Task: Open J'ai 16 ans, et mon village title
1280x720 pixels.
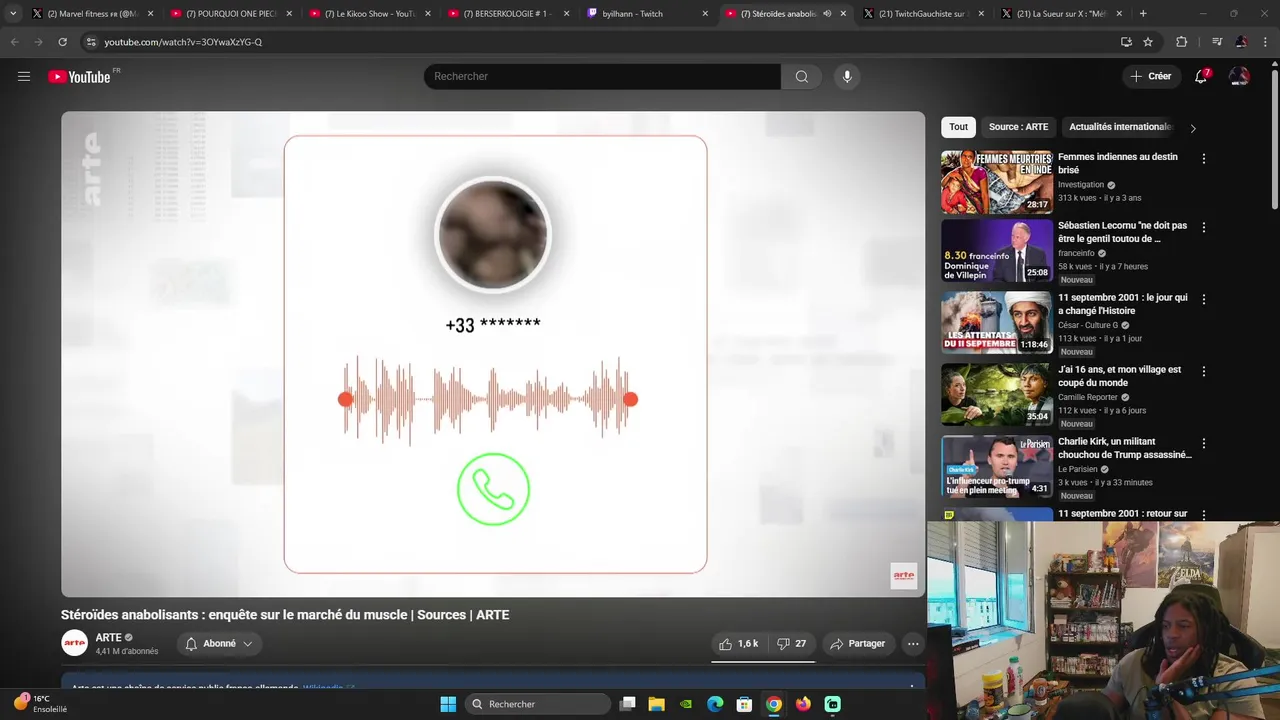Action: (x=1119, y=376)
